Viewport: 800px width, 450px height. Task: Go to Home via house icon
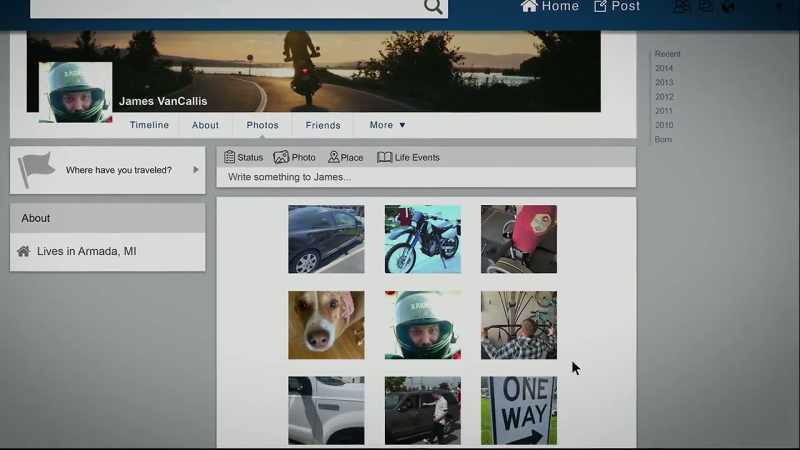click(x=529, y=6)
